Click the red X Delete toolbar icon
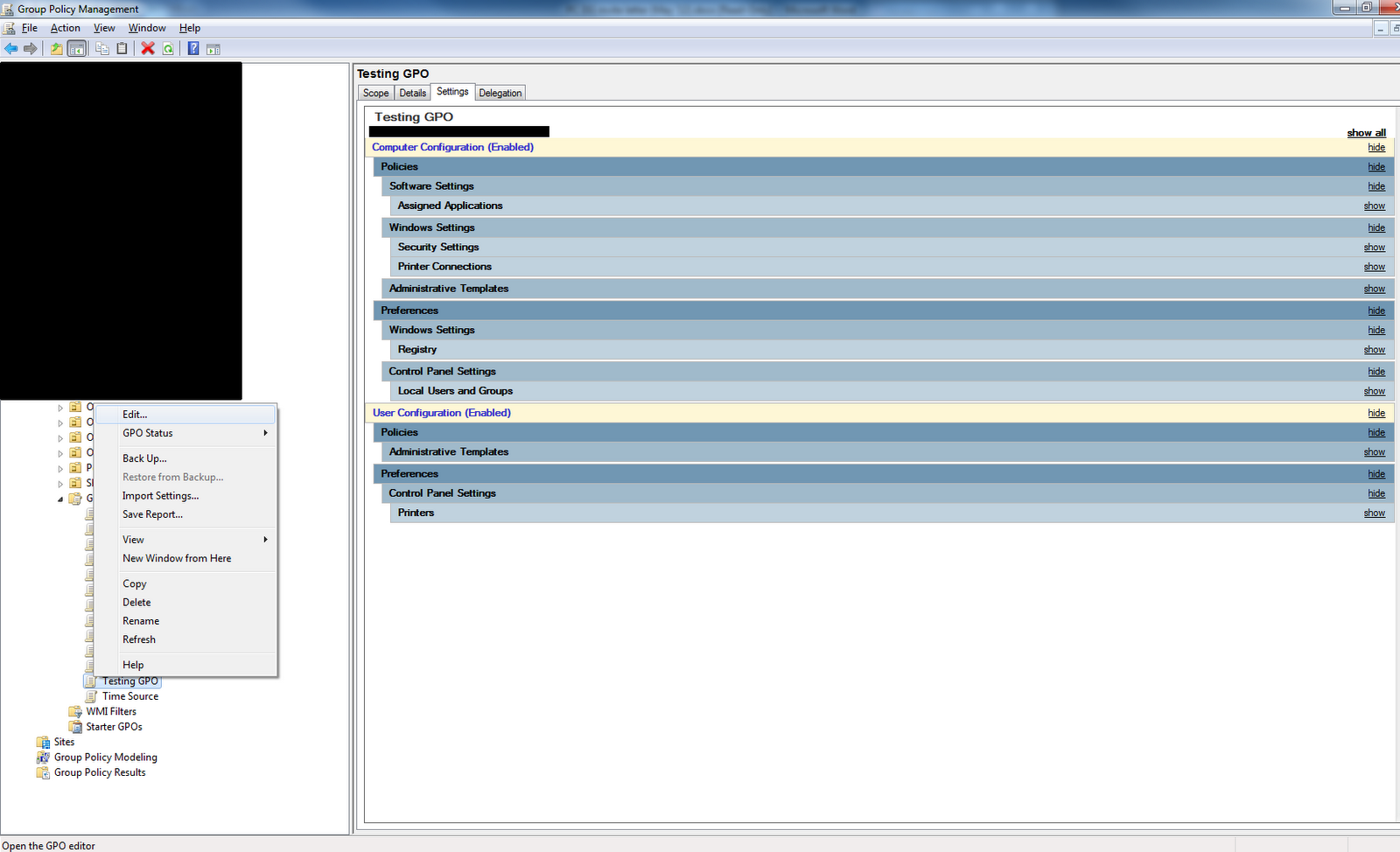The width and height of the screenshot is (1400, 852). (146, 48)
